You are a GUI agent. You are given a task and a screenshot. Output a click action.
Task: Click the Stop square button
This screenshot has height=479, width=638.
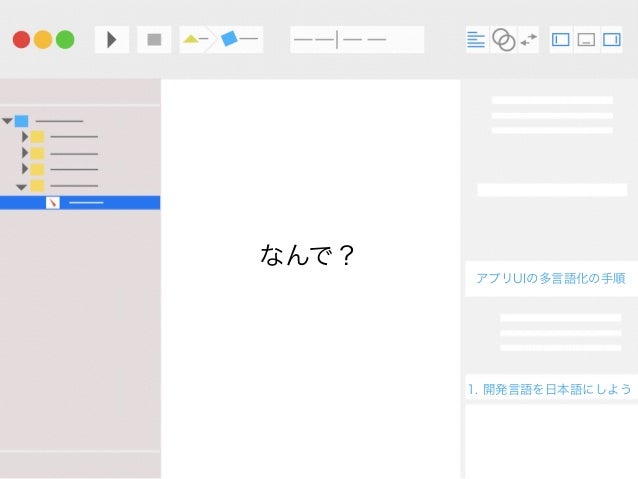(154, 39)
